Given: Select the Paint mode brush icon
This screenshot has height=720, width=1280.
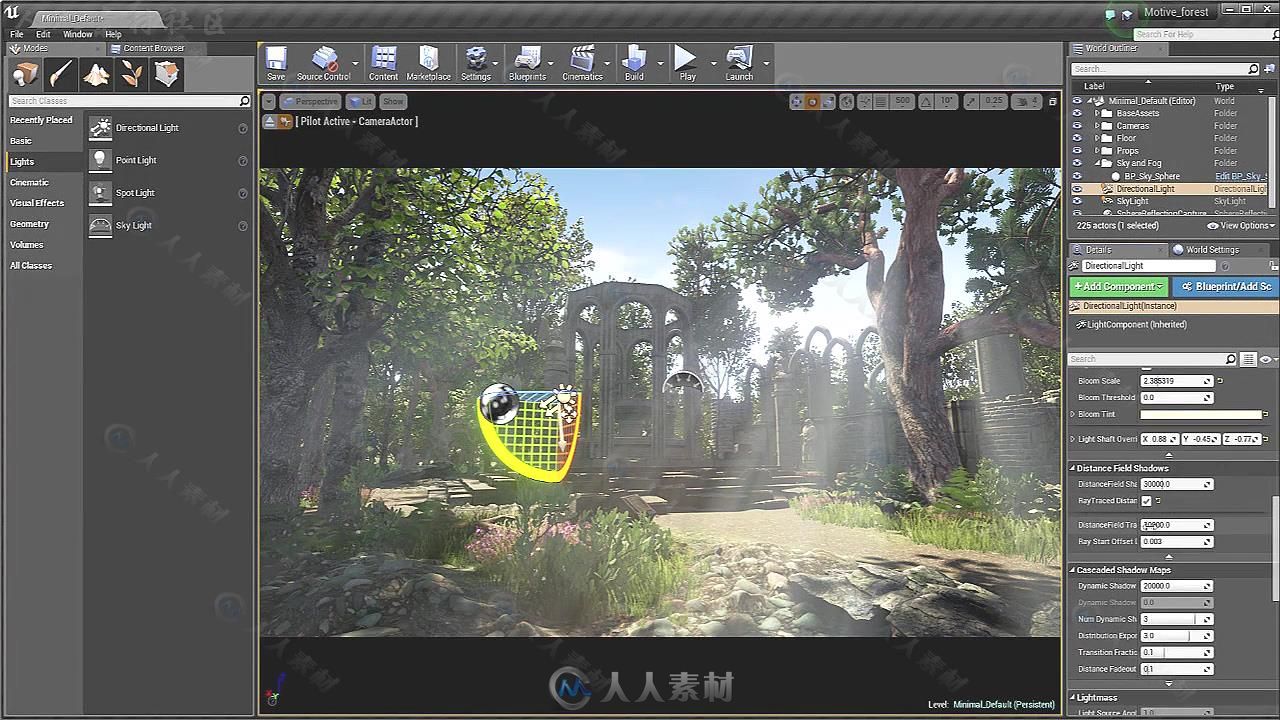Looking at the screenshot, I should click(x=60, y=74).
